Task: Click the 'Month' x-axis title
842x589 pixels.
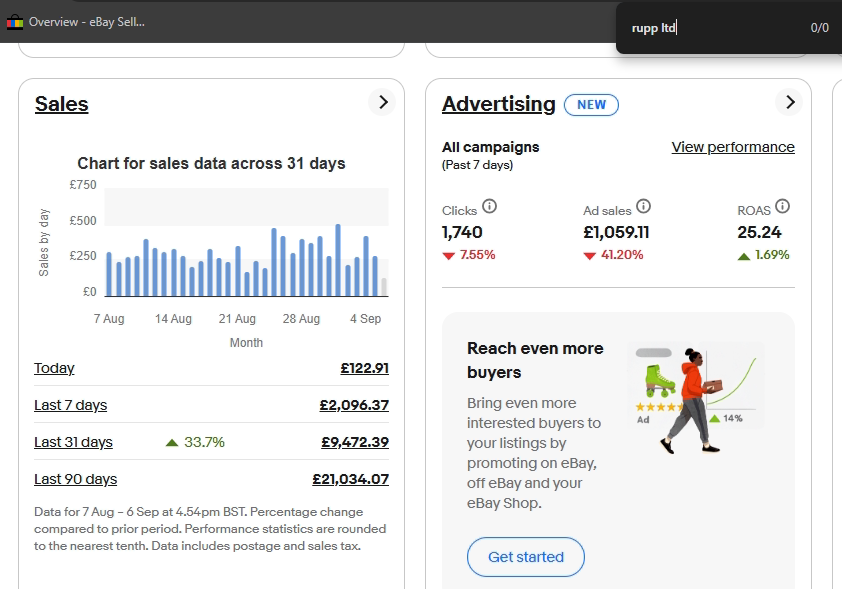Action: (x=246, y=343)
